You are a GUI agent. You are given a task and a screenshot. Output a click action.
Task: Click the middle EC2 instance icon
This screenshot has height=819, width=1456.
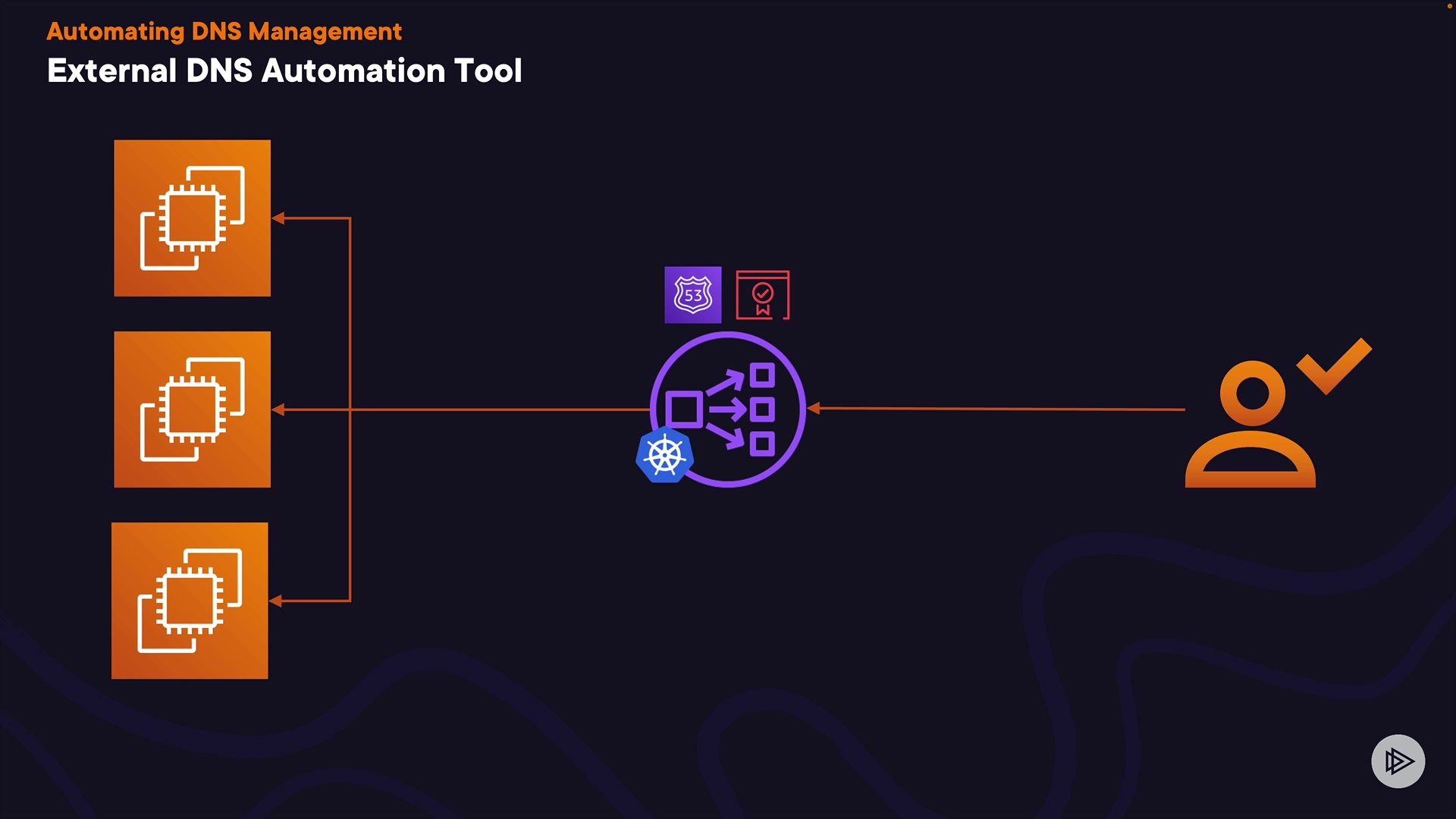(x=192, y=409)
